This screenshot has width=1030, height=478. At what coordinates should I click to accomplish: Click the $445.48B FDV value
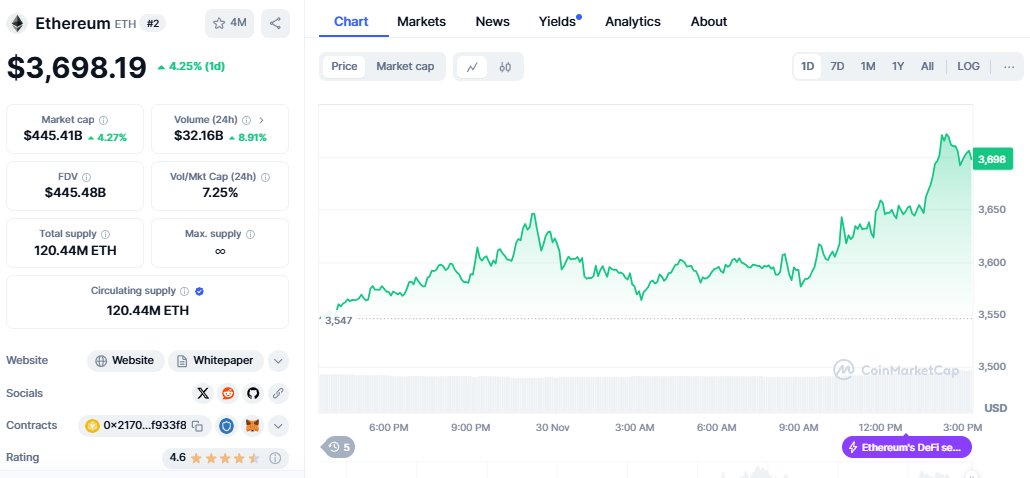(76, 193)
